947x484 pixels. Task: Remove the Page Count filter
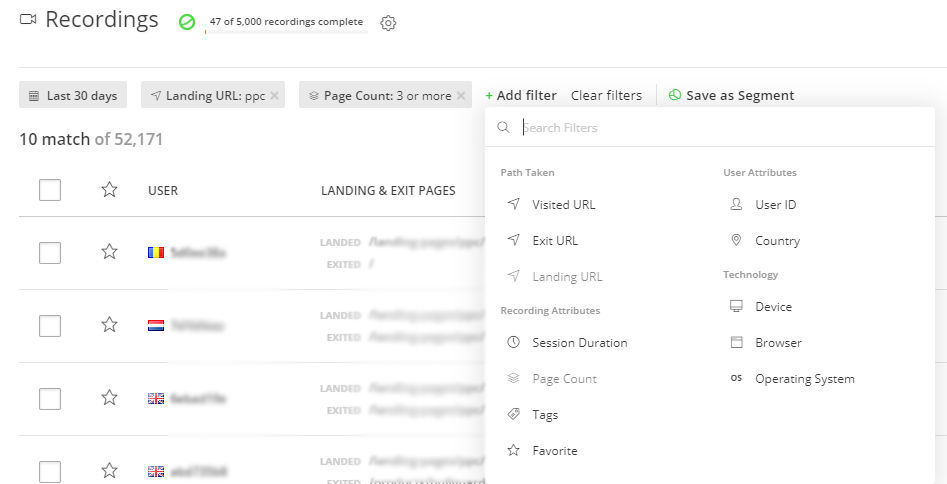coord(461,95)
